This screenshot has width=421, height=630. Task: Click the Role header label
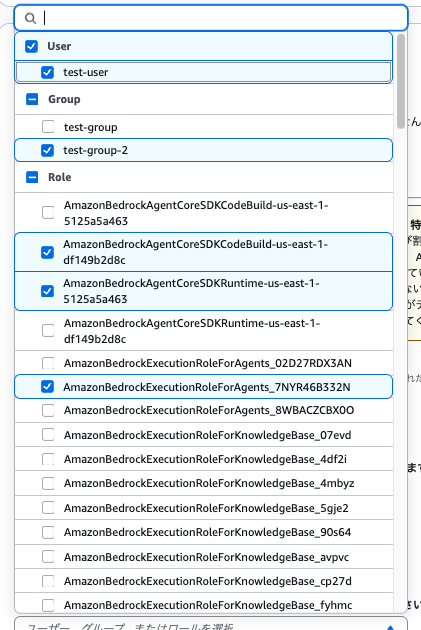pos(60,177)
